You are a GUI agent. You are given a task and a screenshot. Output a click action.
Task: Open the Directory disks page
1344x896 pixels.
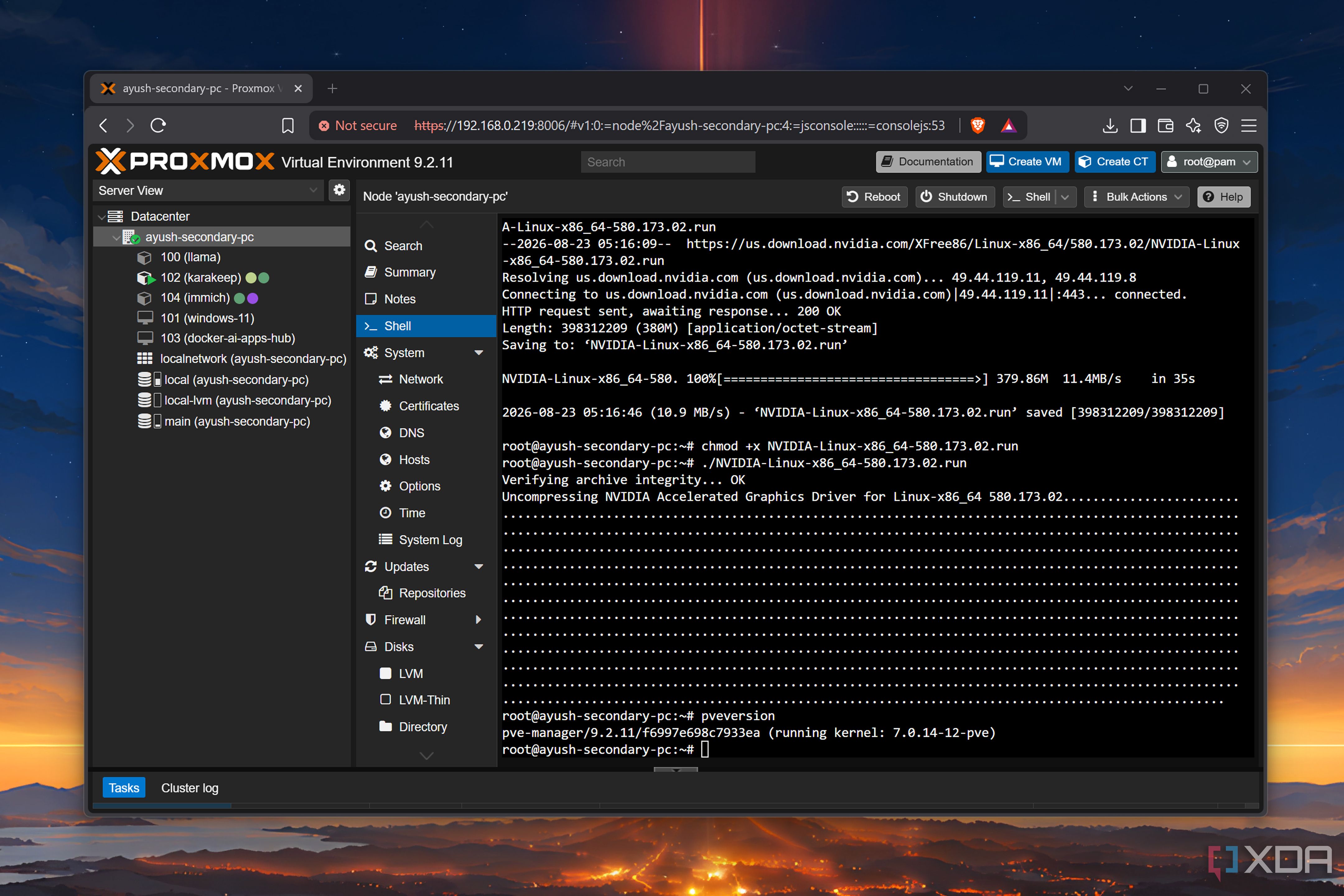(x=426, y=726)
